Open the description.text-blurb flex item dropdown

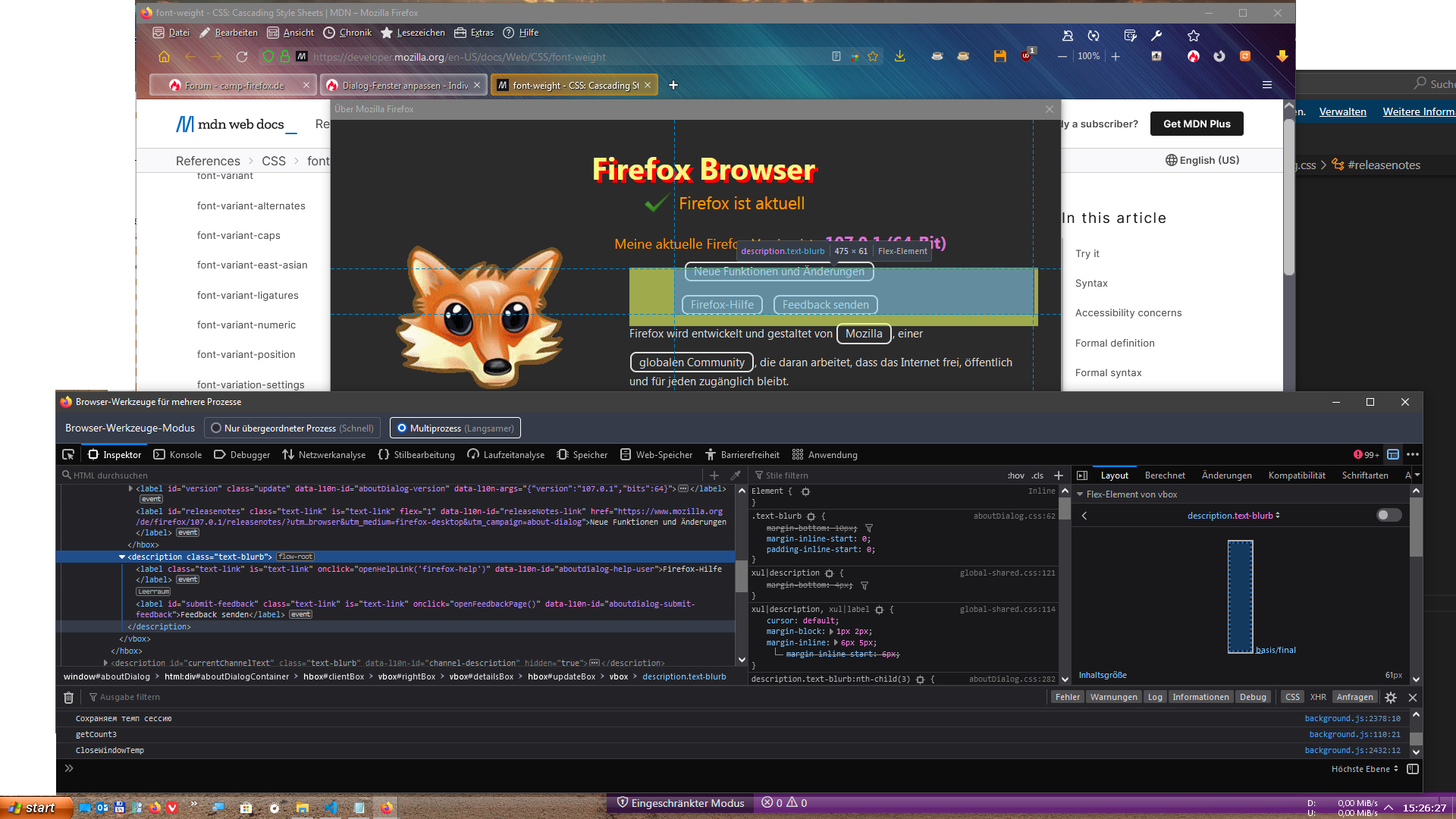point(1233,516)
